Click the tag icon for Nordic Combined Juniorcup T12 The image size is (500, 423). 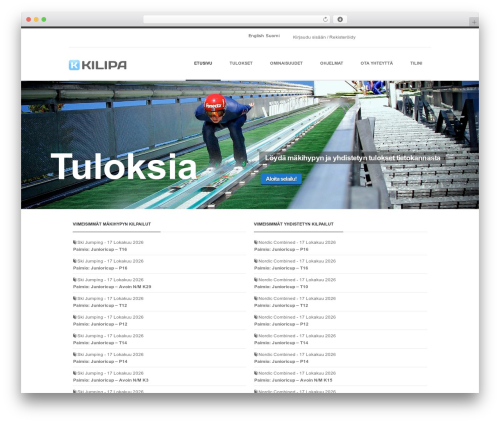tap(256, 298)
